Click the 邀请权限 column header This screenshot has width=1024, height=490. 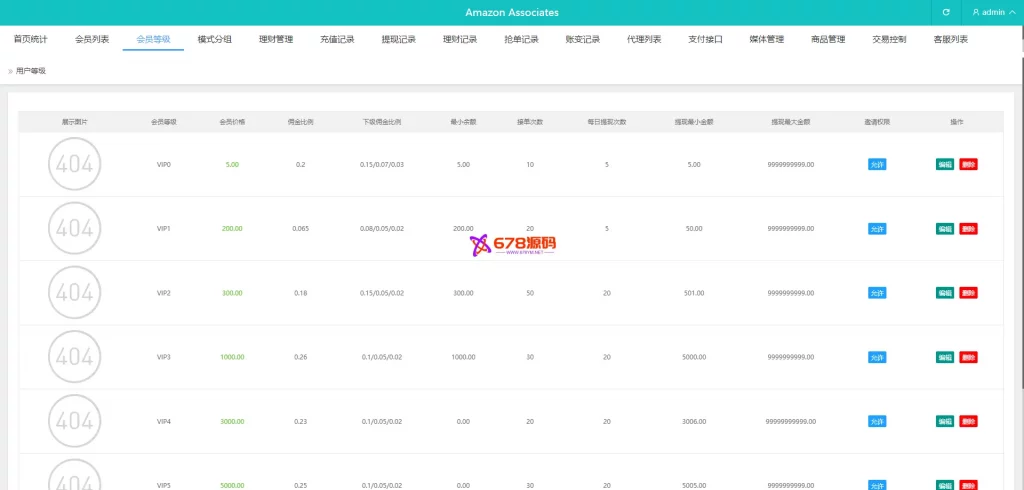point(877,122)
